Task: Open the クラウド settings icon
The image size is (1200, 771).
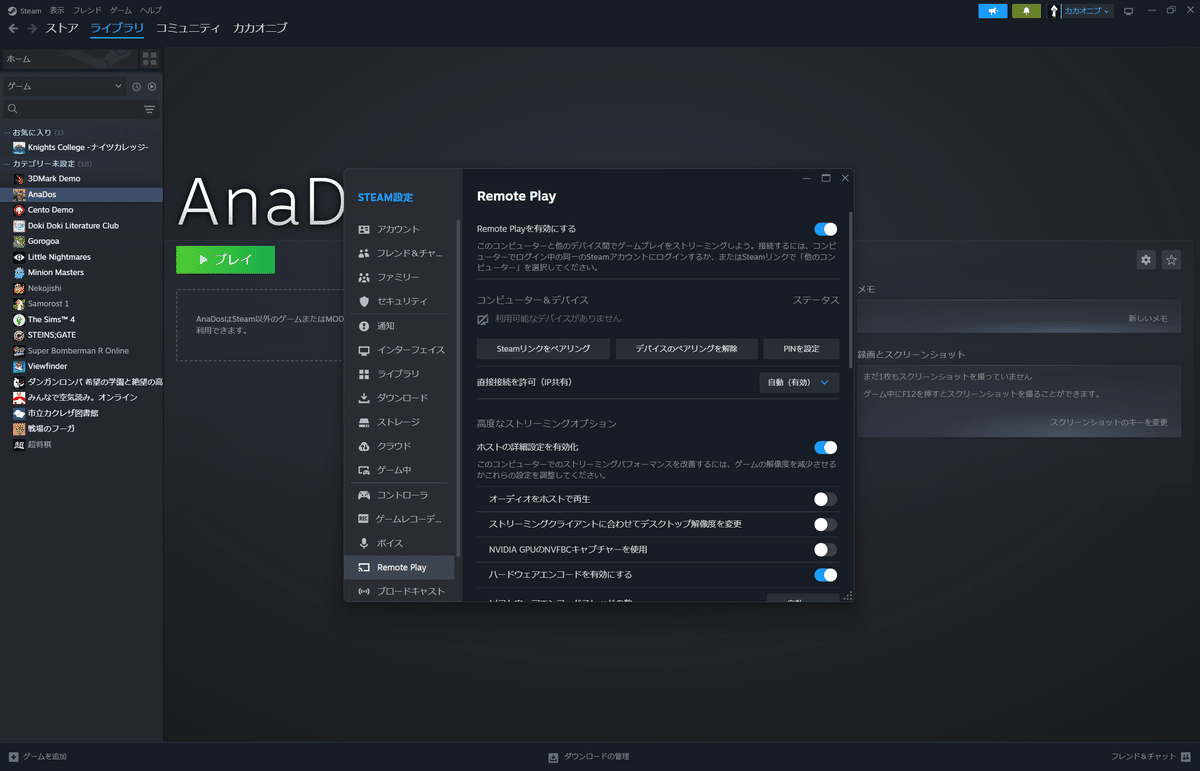Action: tap(364, 446)
